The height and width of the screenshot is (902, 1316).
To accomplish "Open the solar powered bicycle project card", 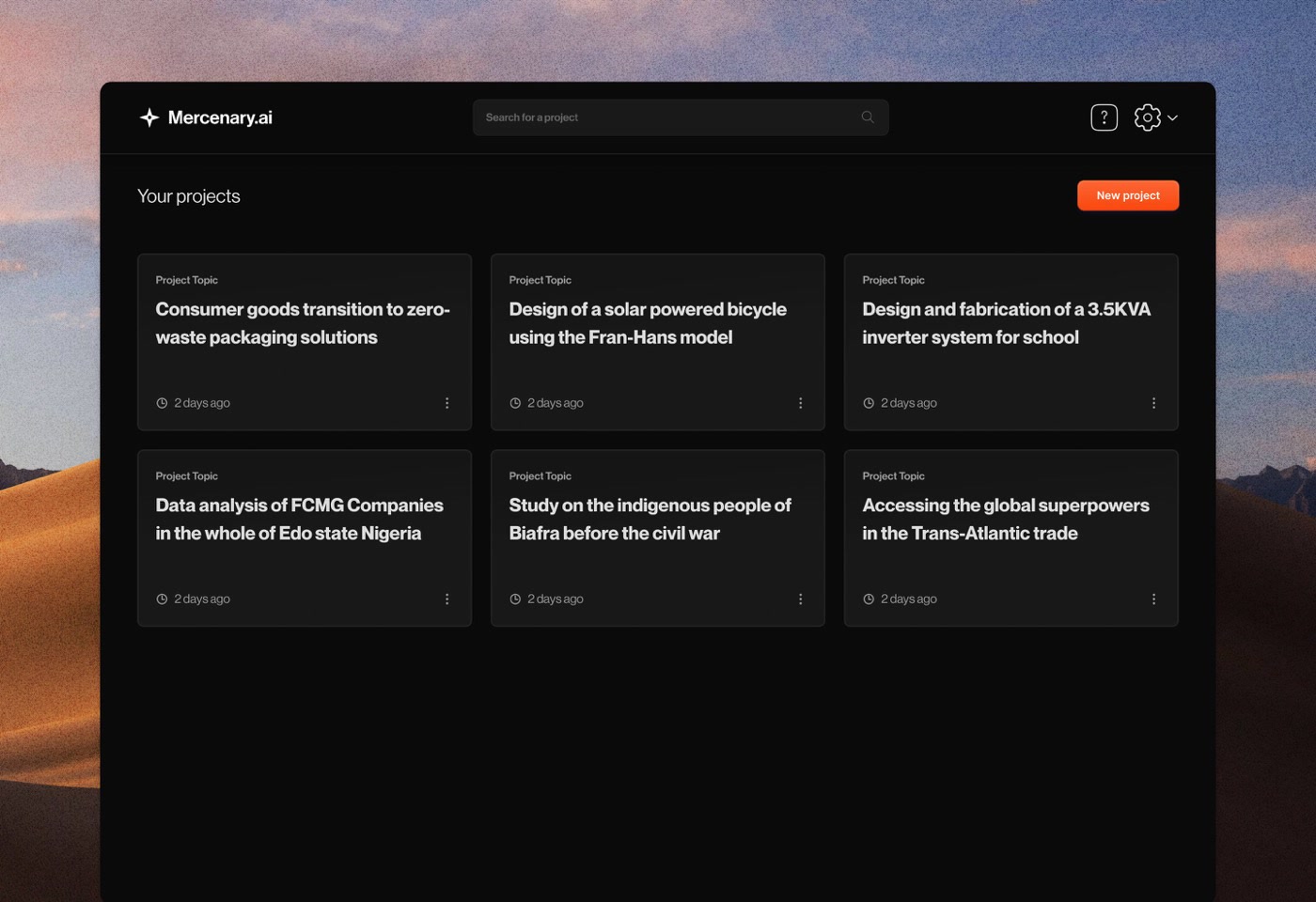I will click(x=658, y=342).
